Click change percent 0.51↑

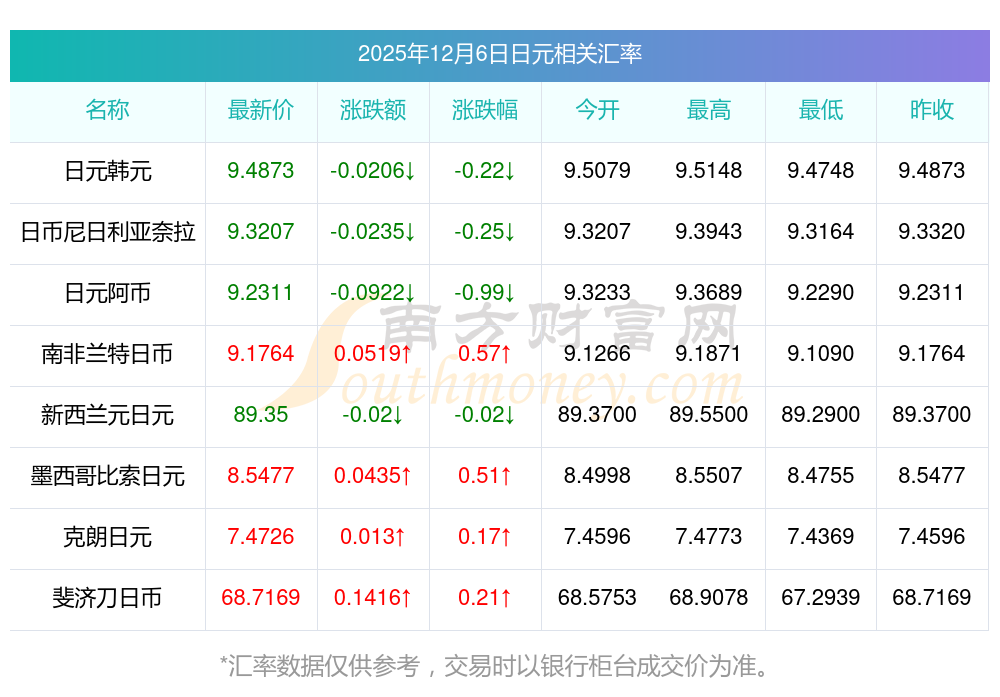485,475
